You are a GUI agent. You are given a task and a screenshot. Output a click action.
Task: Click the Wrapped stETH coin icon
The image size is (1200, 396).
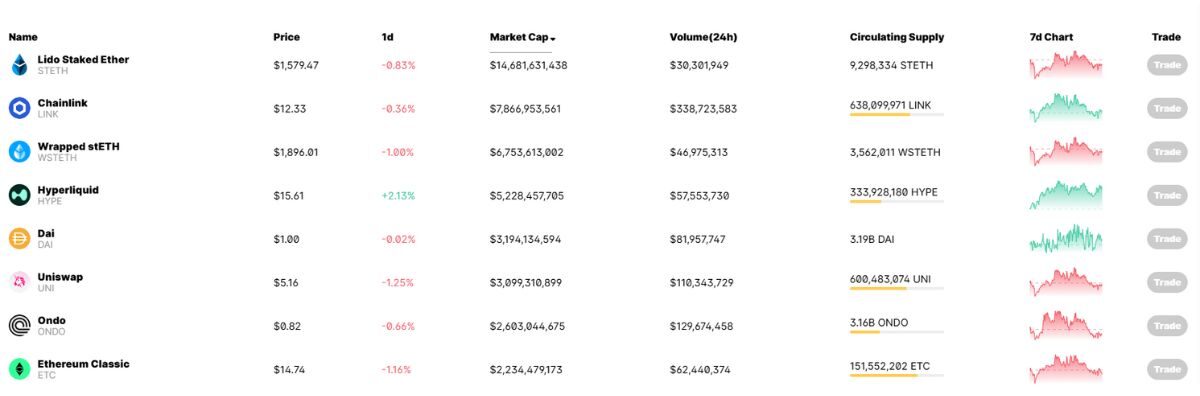click(x=19, y=152)
